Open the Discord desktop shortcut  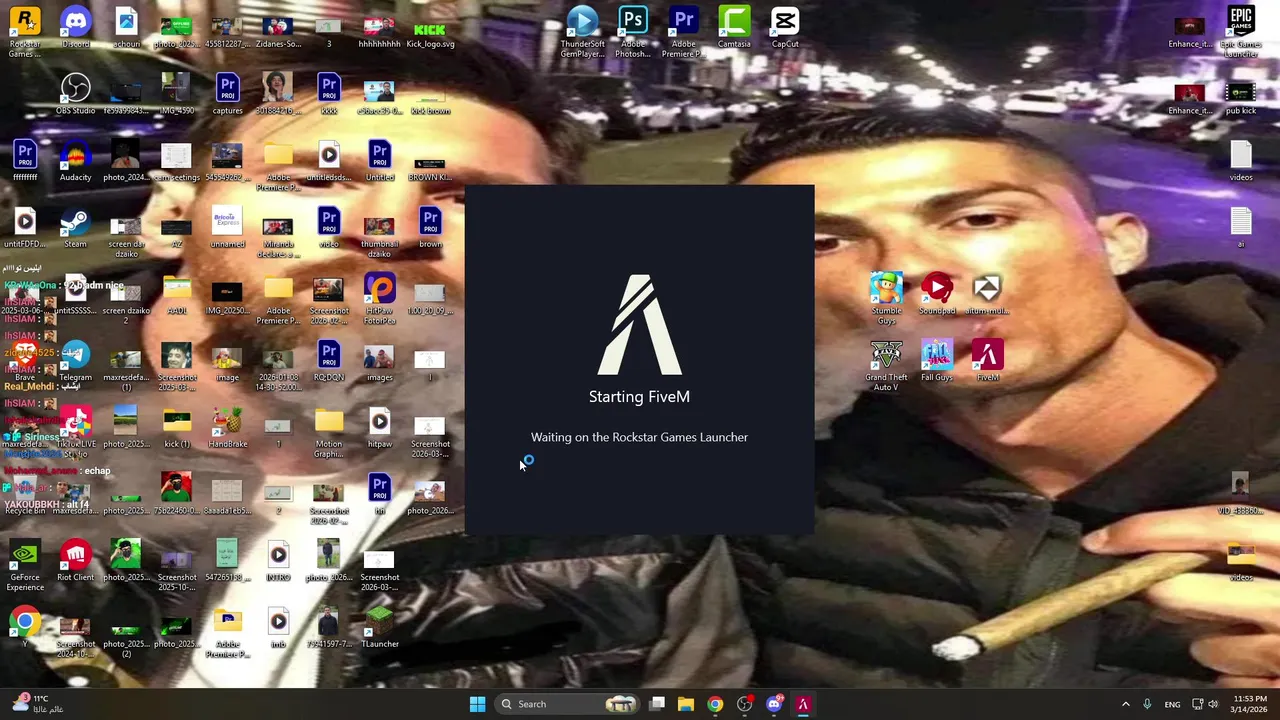75,28
